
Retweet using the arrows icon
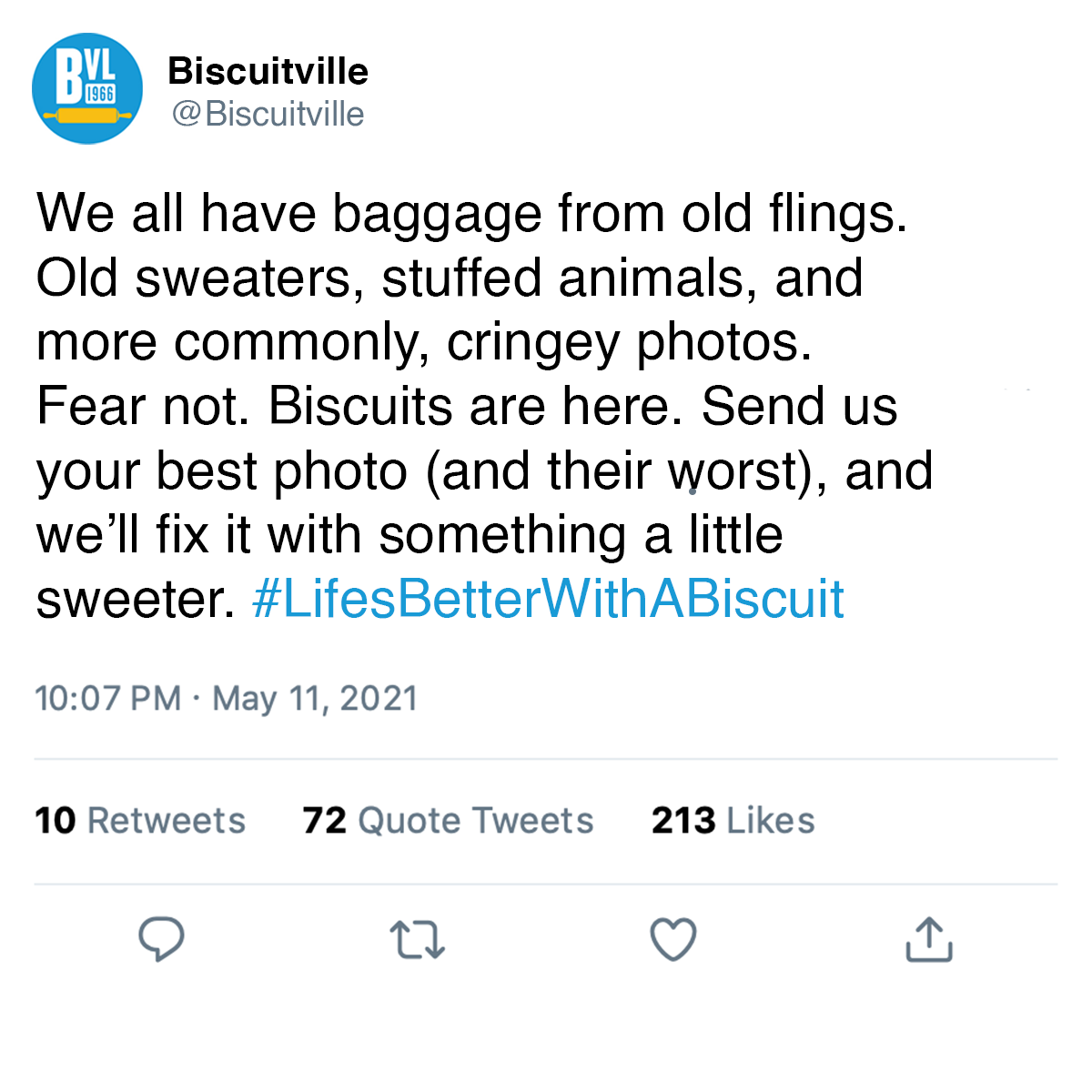pos(417,940)
